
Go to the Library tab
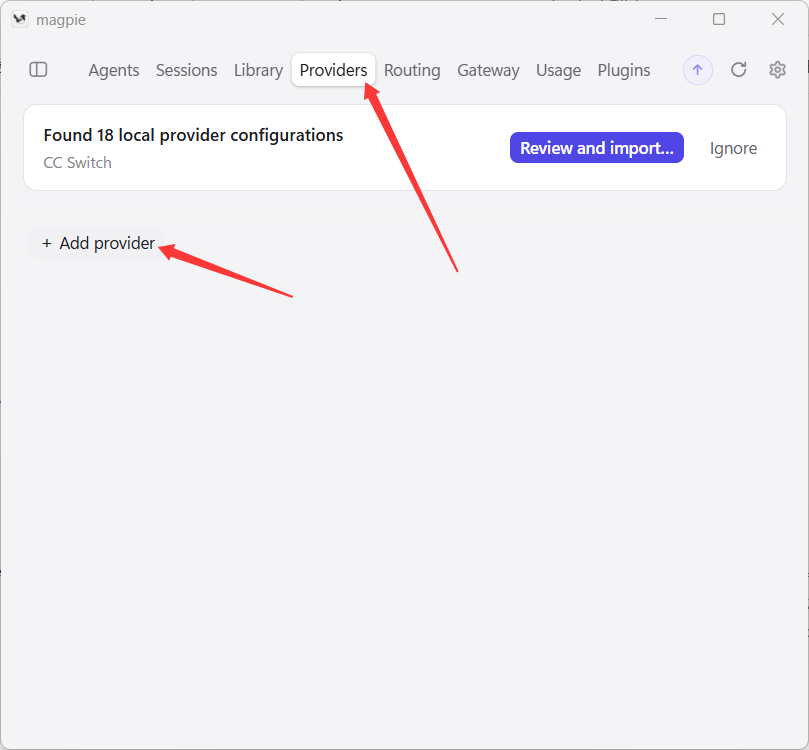click(x=258, y=70)
